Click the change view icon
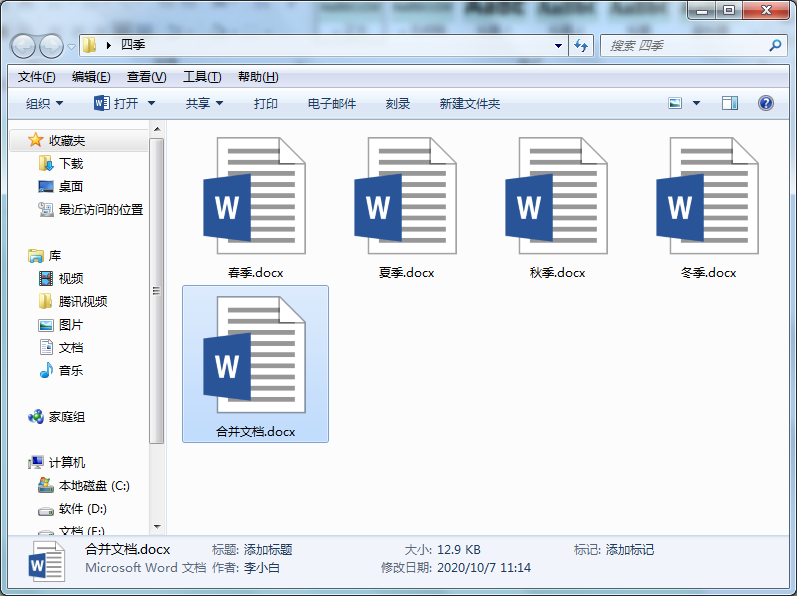This screenshot has width=797, height=596. (x=675, y=104)
